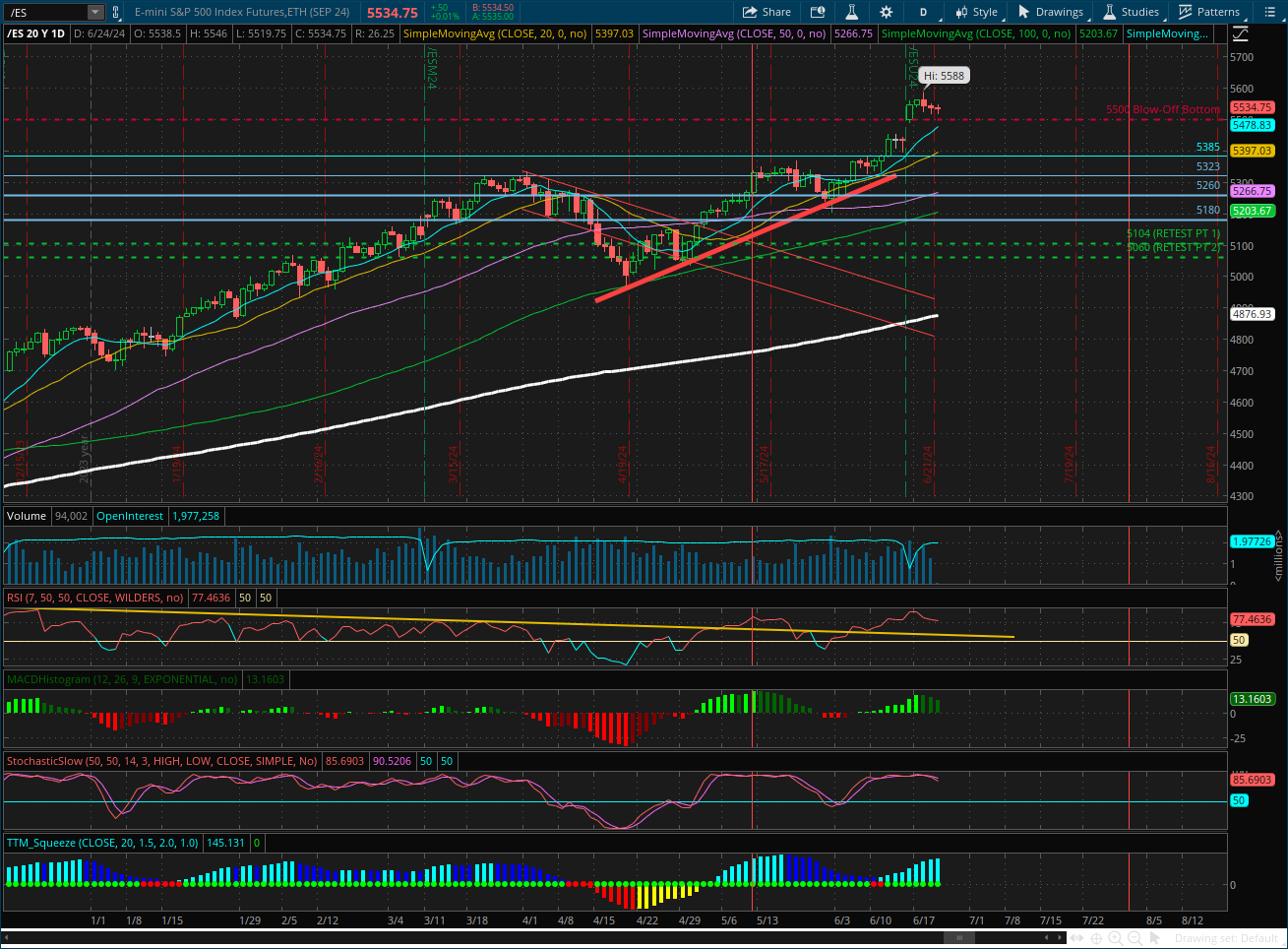Click the 85.6903 stochastic axis tag
The height and width of the screenshot is (949, 1288).
point(1253,780)
